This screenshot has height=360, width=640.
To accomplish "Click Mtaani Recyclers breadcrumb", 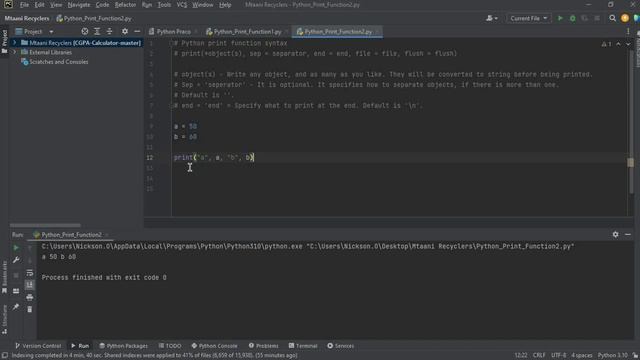I will point(27,18).
